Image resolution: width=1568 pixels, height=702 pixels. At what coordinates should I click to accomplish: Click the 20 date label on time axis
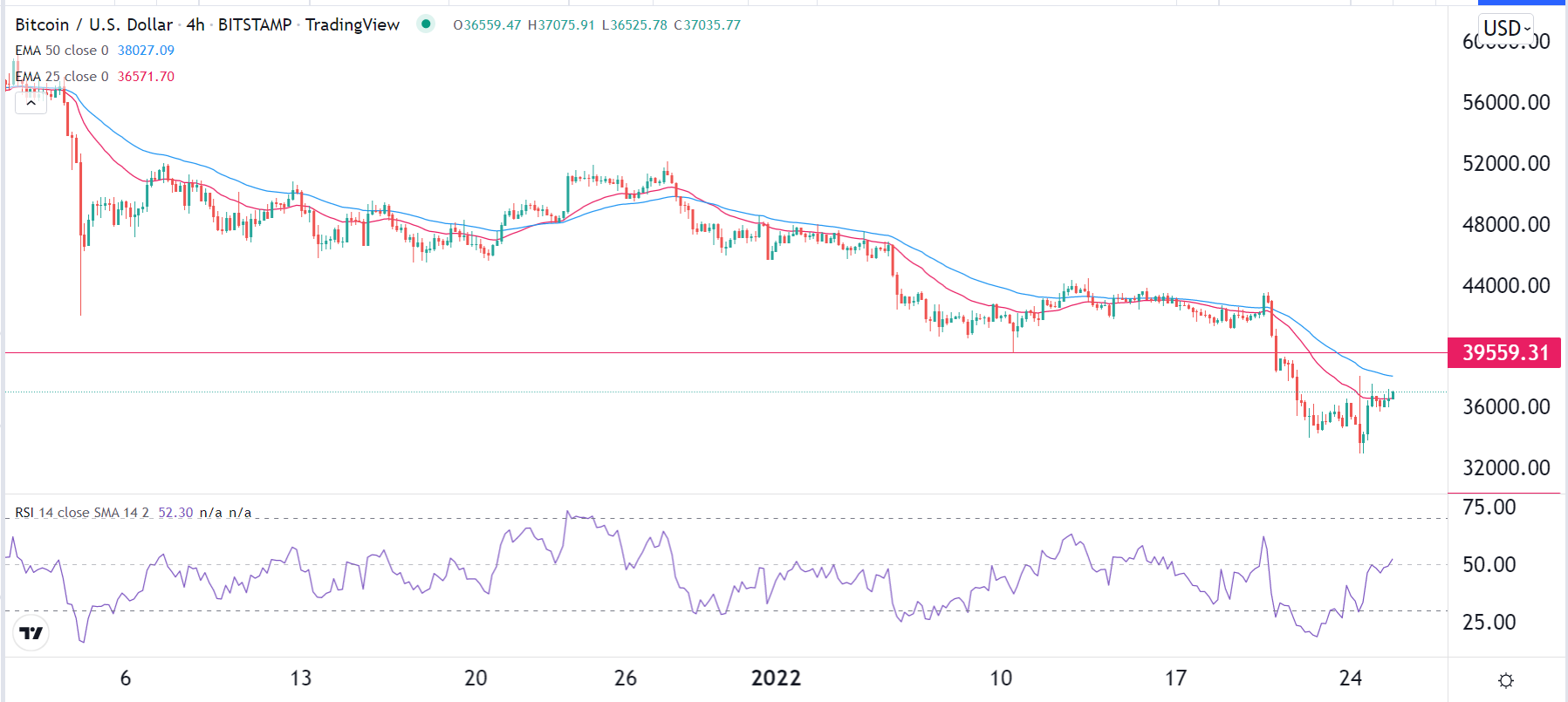pyautogui.click(x=476, y=678)
